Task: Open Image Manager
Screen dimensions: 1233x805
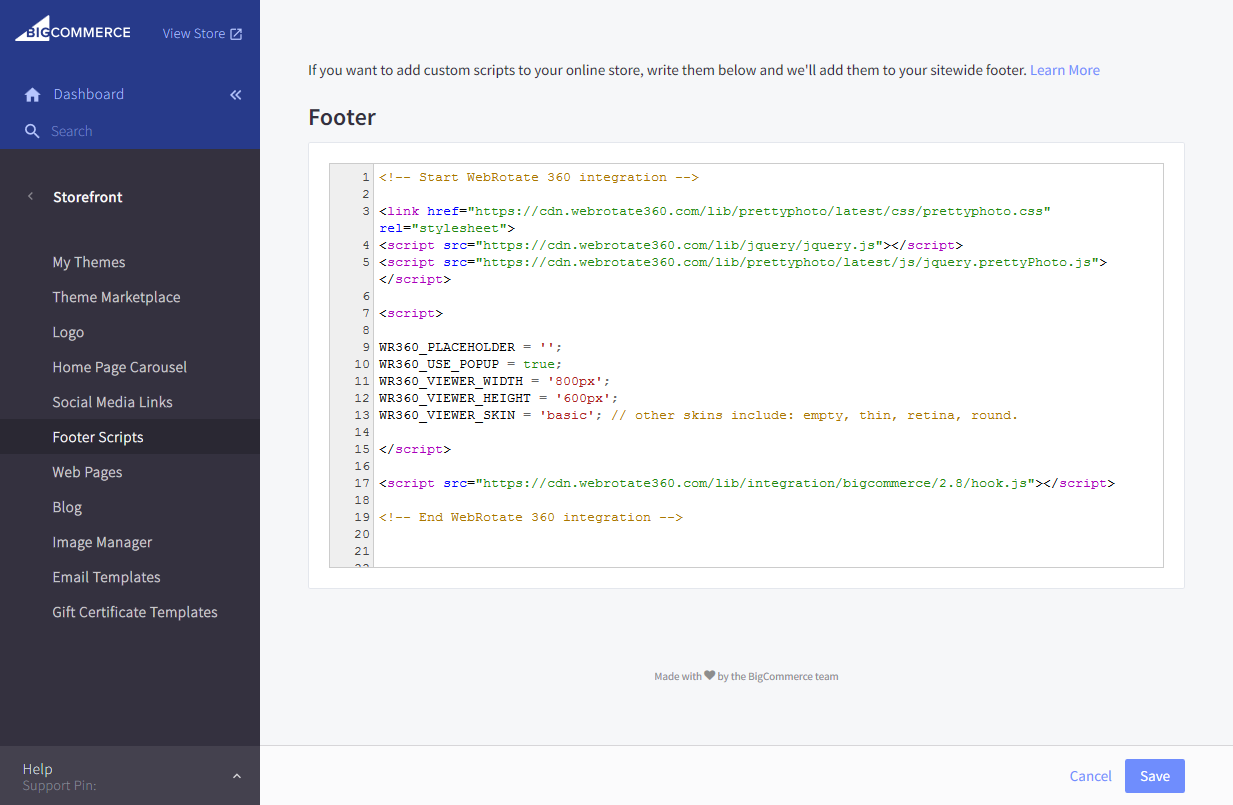Action: pyautogui.click(x=103, y=542)
